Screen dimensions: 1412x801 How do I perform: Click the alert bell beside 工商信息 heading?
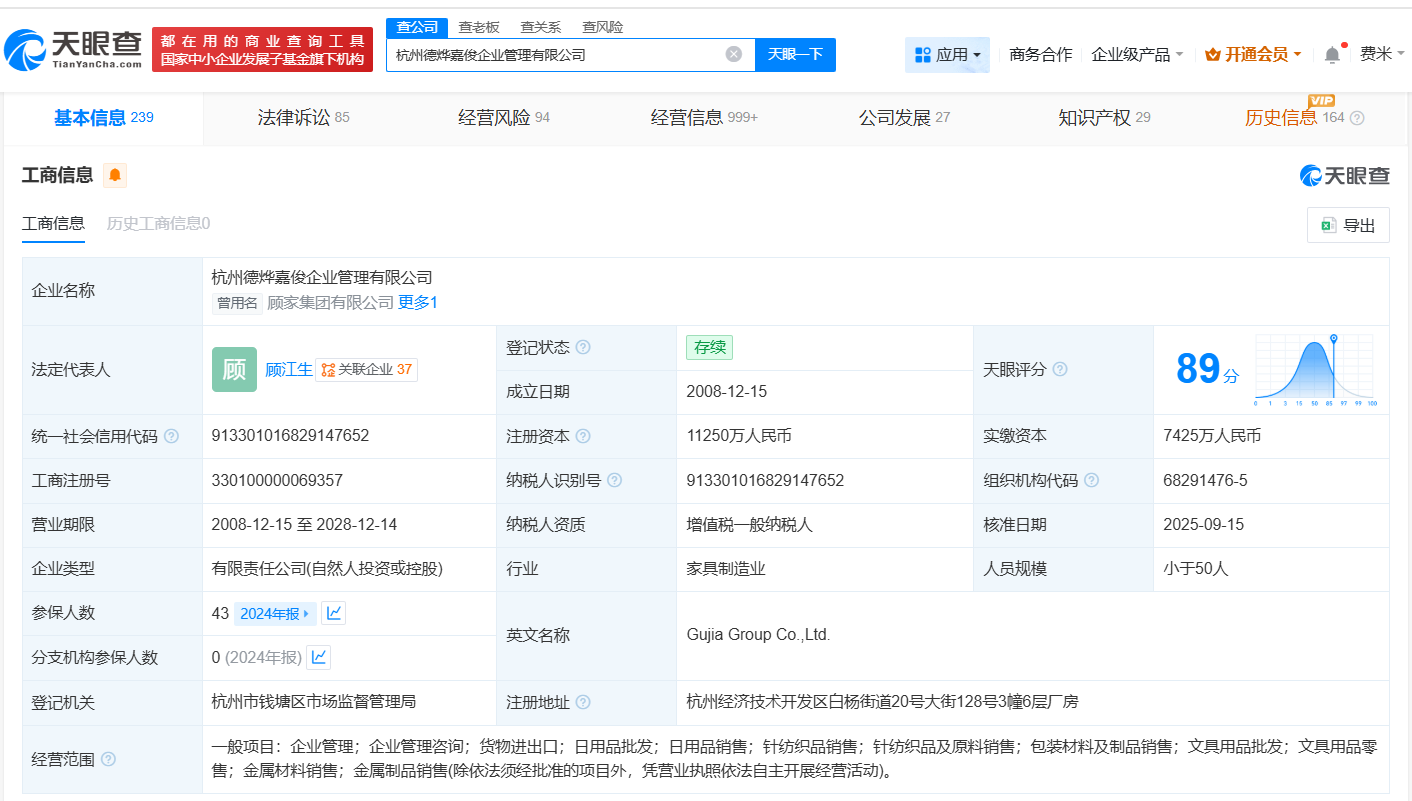point(114,174)
